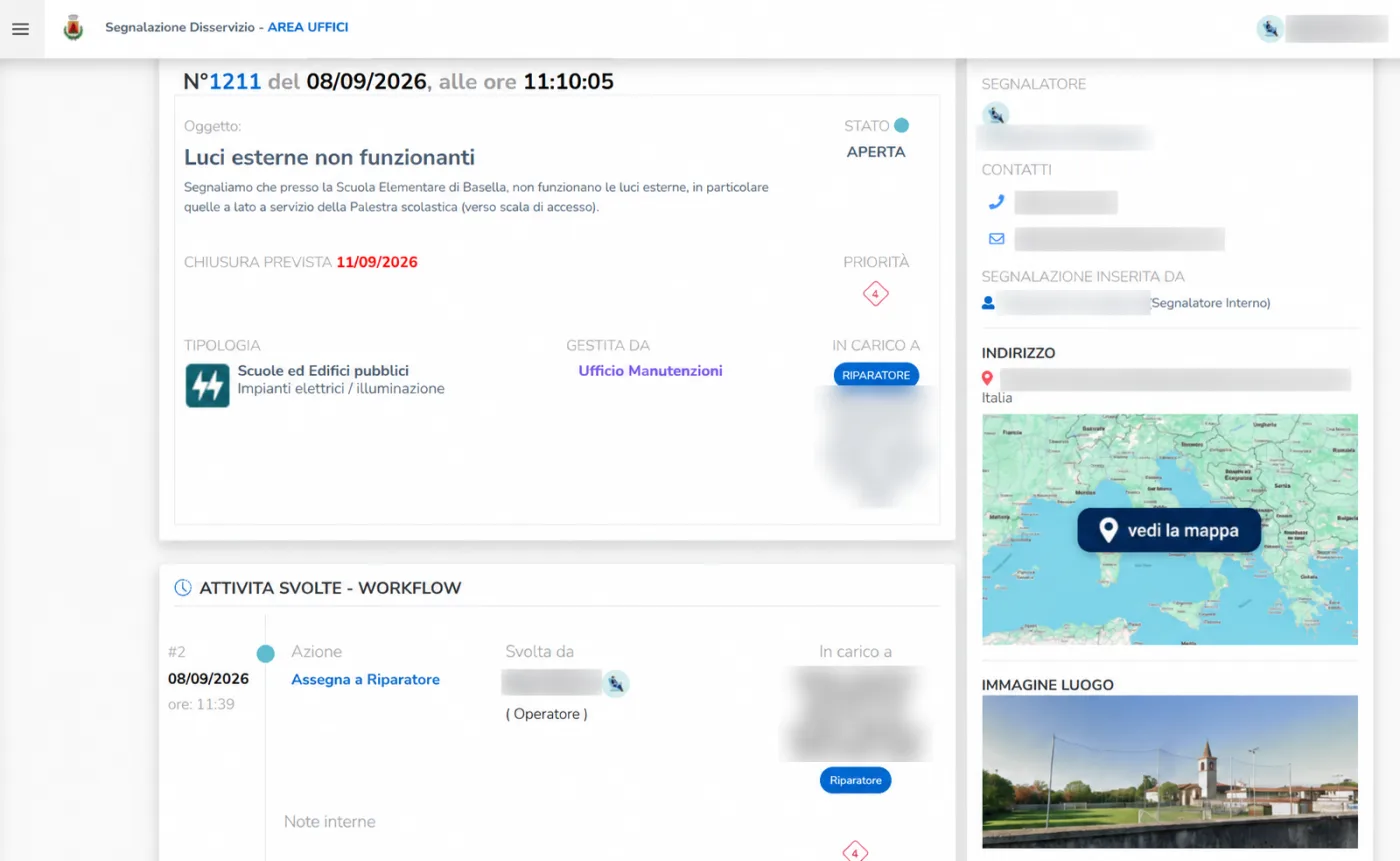Image resolution: width=1400 pixels, height=861 pixels.
Task: Click the Scuole ed Edifici pubblici text
Action: coord(323,371)
